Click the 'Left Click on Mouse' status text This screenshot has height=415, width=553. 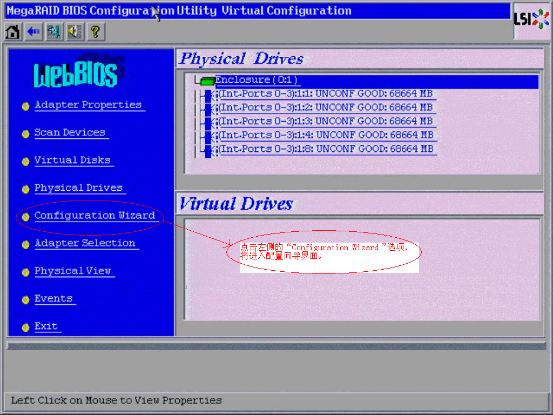[x=116, y=401]
